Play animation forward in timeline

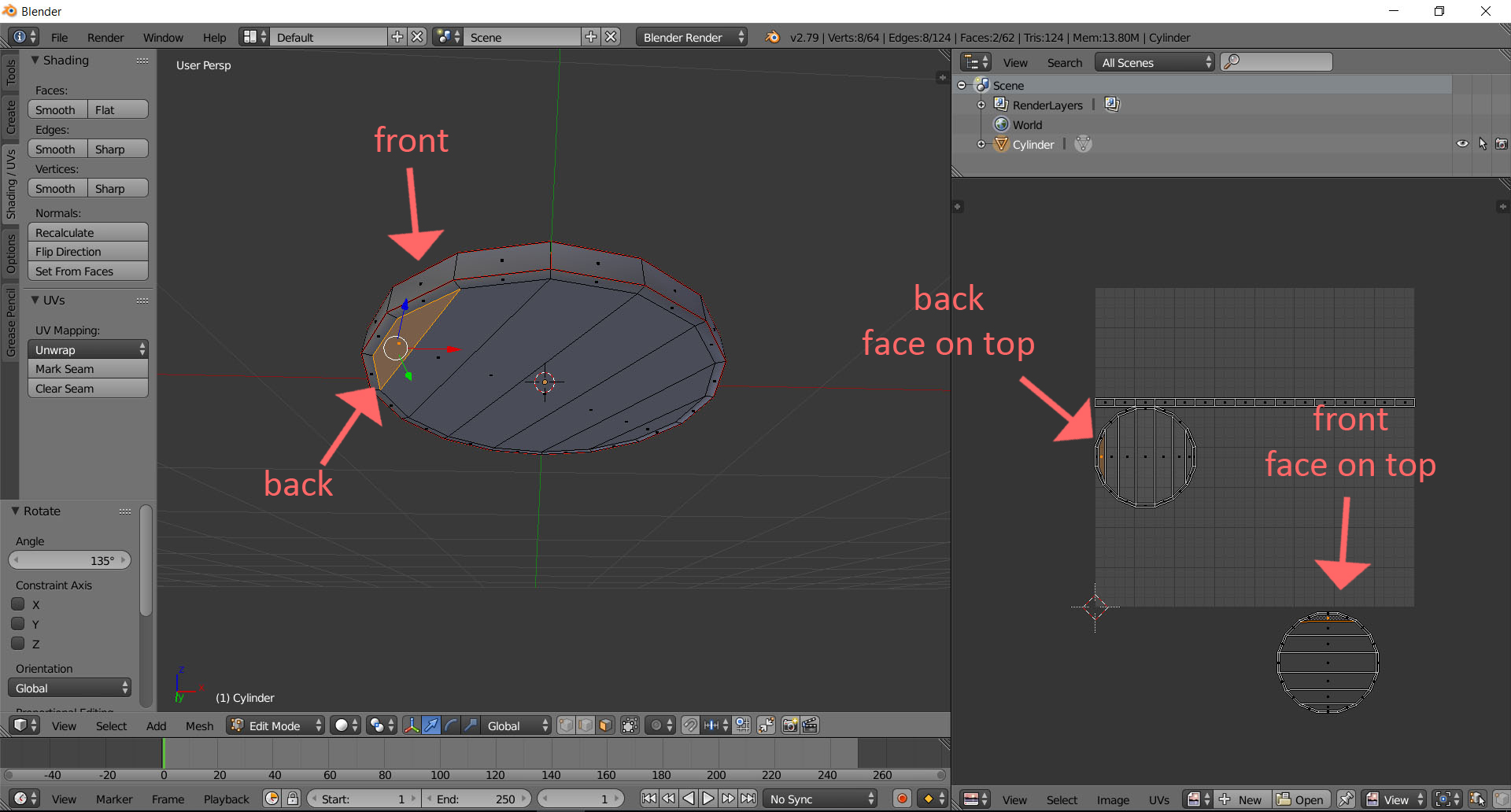(708, 799)
